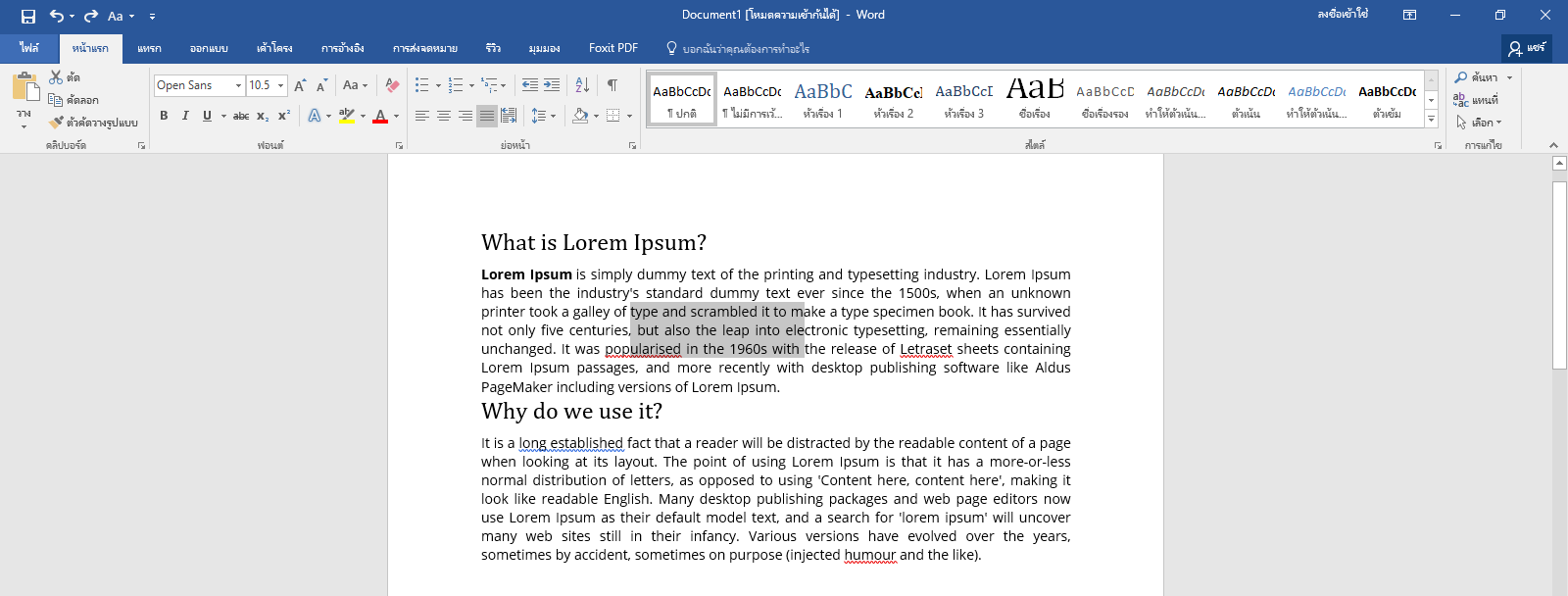1568x596 pixels.
Task: Click the แชร์ (Share) button
Action: 1527,48
